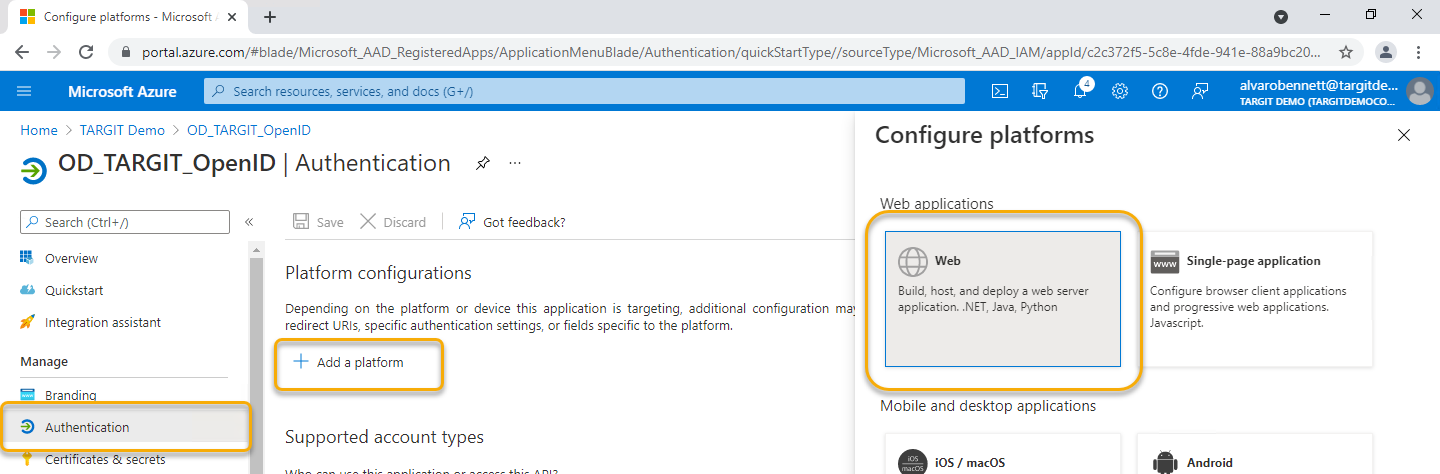Close the Configure platforms panel
Screen dimensions: 1440x474
pyautogui.click(x=1404, y=135)
